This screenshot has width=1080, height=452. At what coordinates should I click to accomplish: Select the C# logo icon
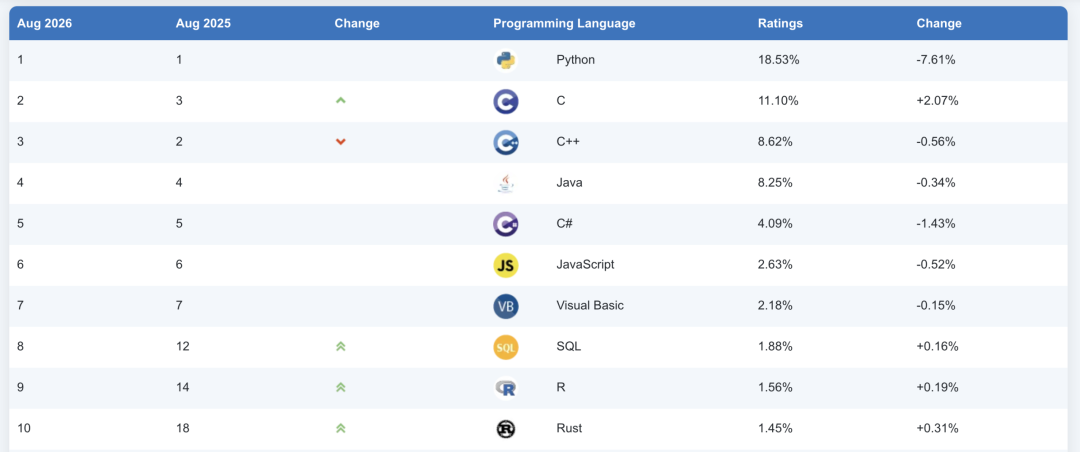coord(506,224)
